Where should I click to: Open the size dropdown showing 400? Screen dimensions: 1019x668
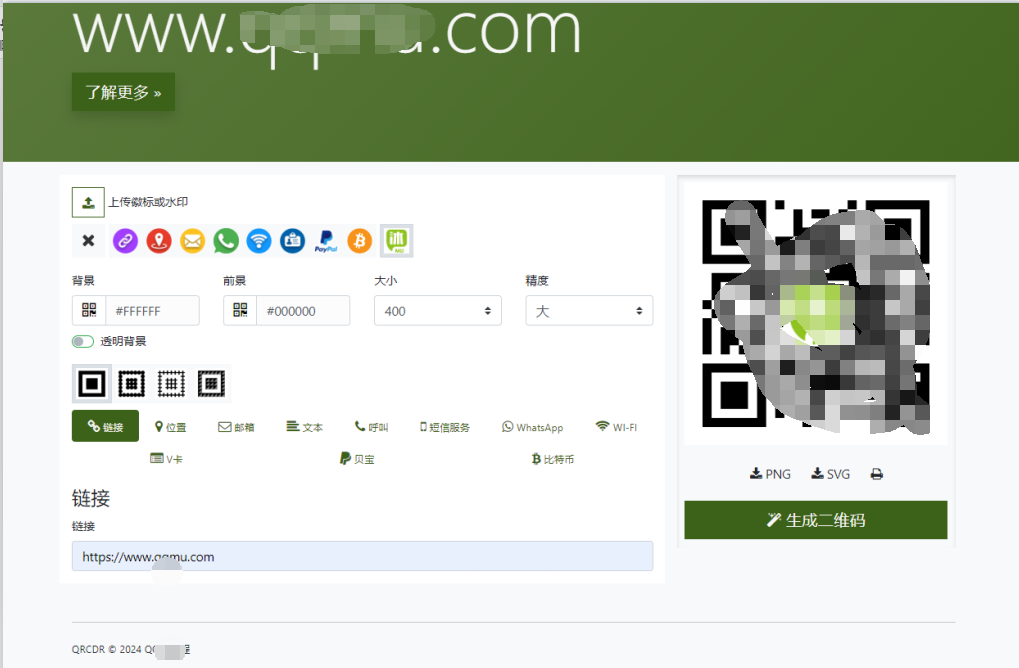tap(437, 310)
